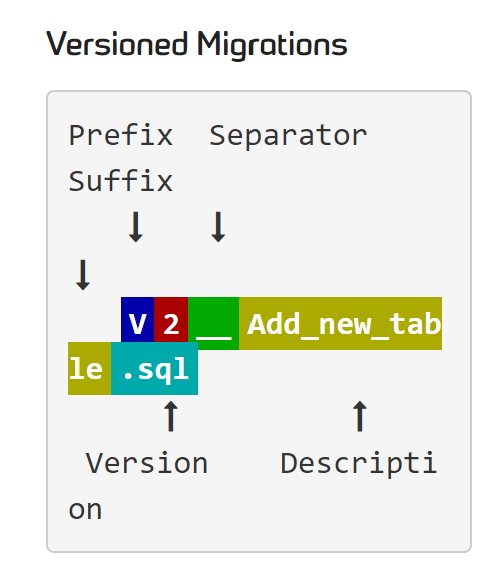Click the wrapped 'on' text at bottom
The height and width of the screenshot is (582, 500).
85,511
